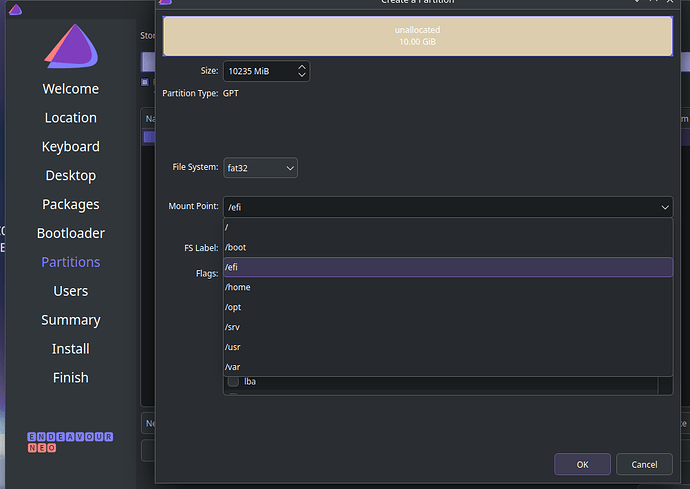Select the /home mount point option
690x489 pixels.
(x=448, y=287)
